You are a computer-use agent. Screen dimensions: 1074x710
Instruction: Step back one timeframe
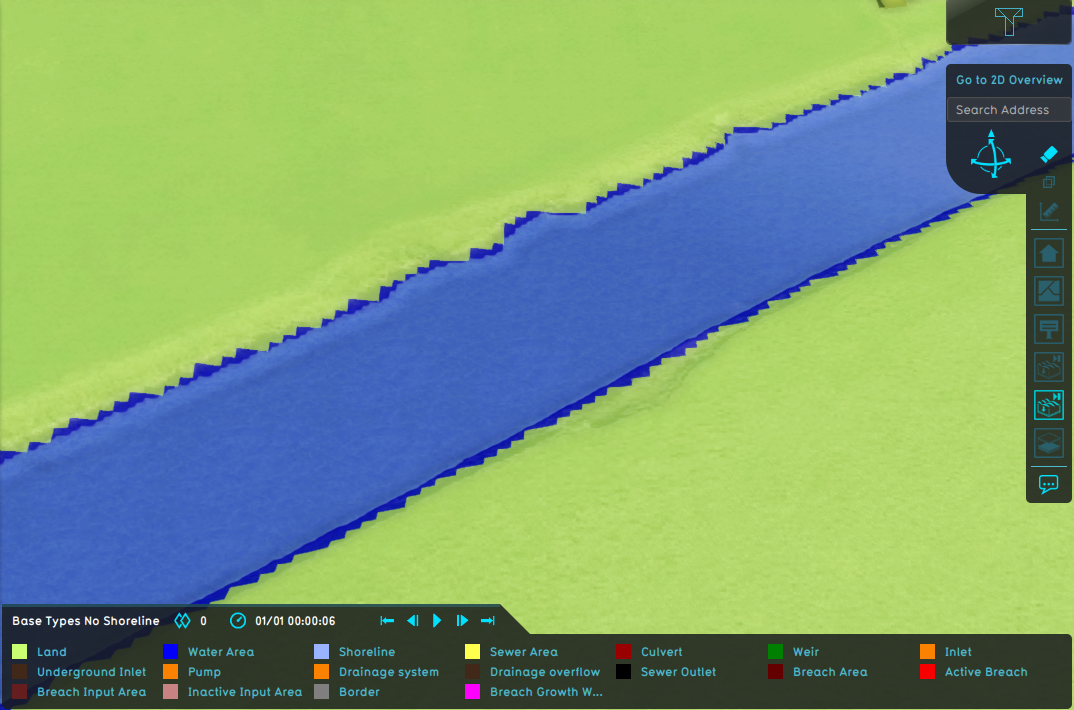[x=412, y=621]
